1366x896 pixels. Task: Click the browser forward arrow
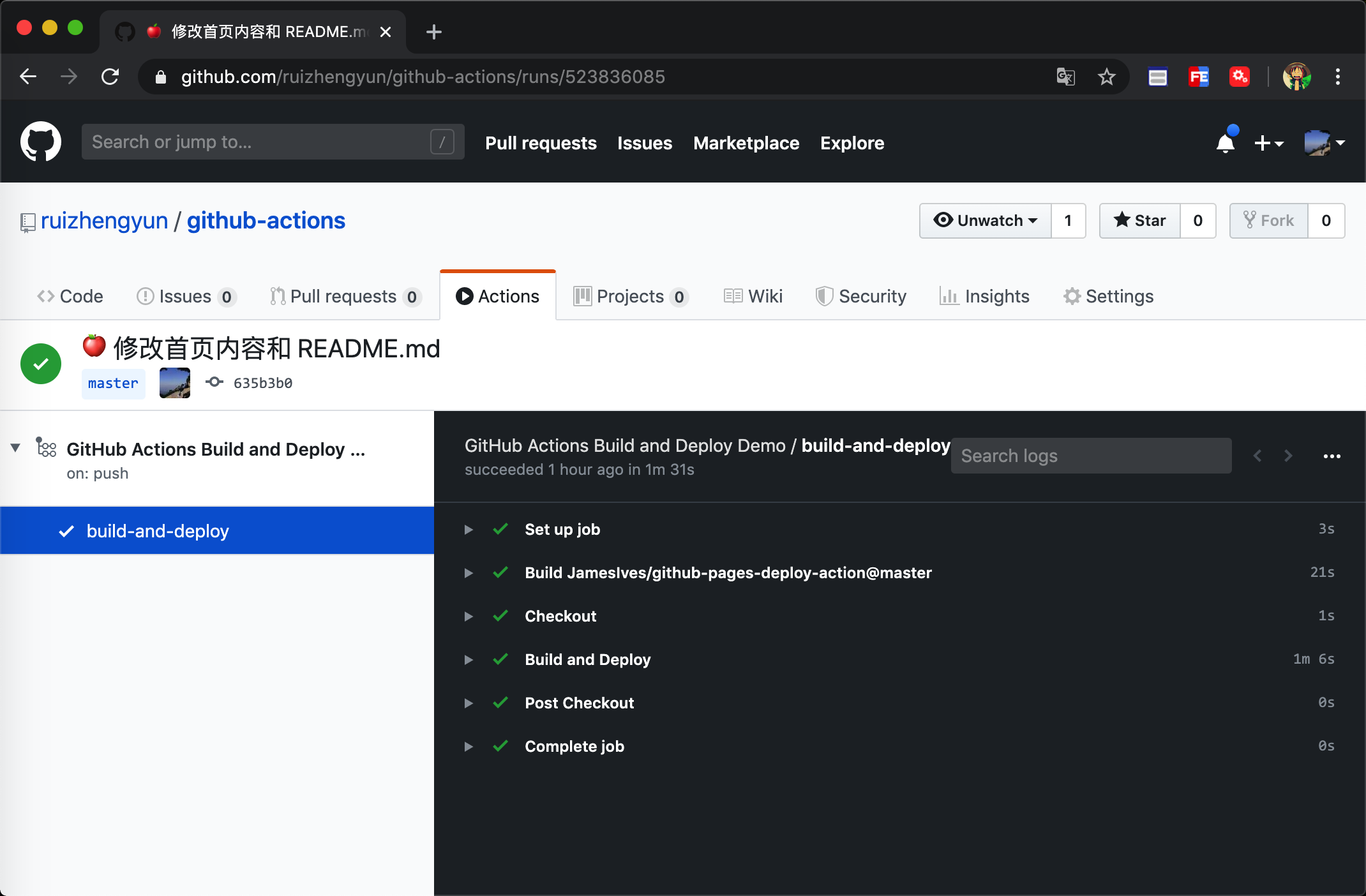(x=69, y=77)
